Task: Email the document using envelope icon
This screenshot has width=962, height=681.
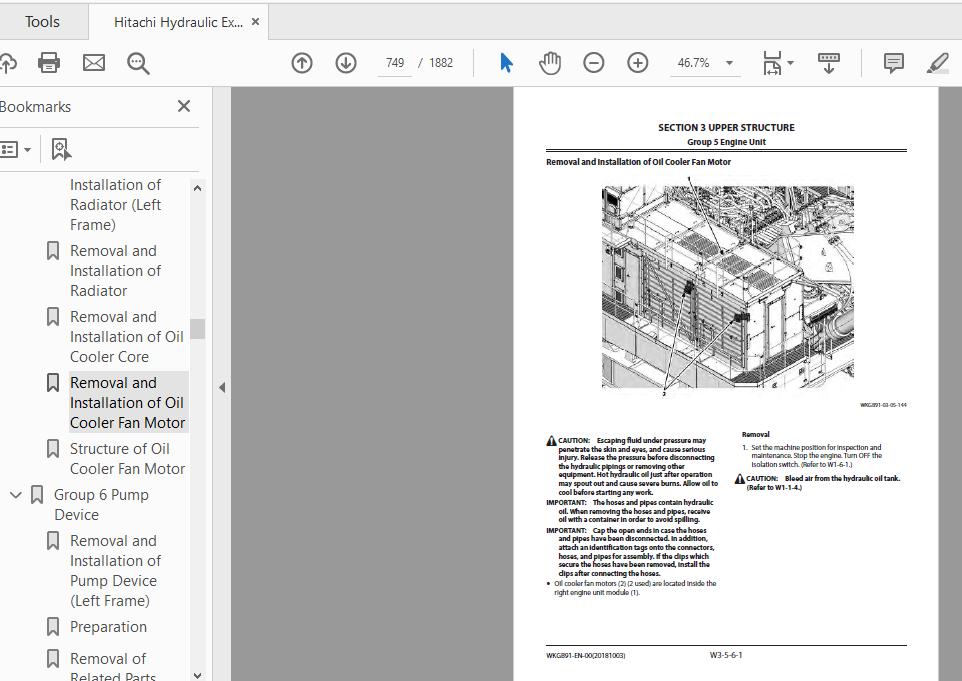Action: point(93,62)
